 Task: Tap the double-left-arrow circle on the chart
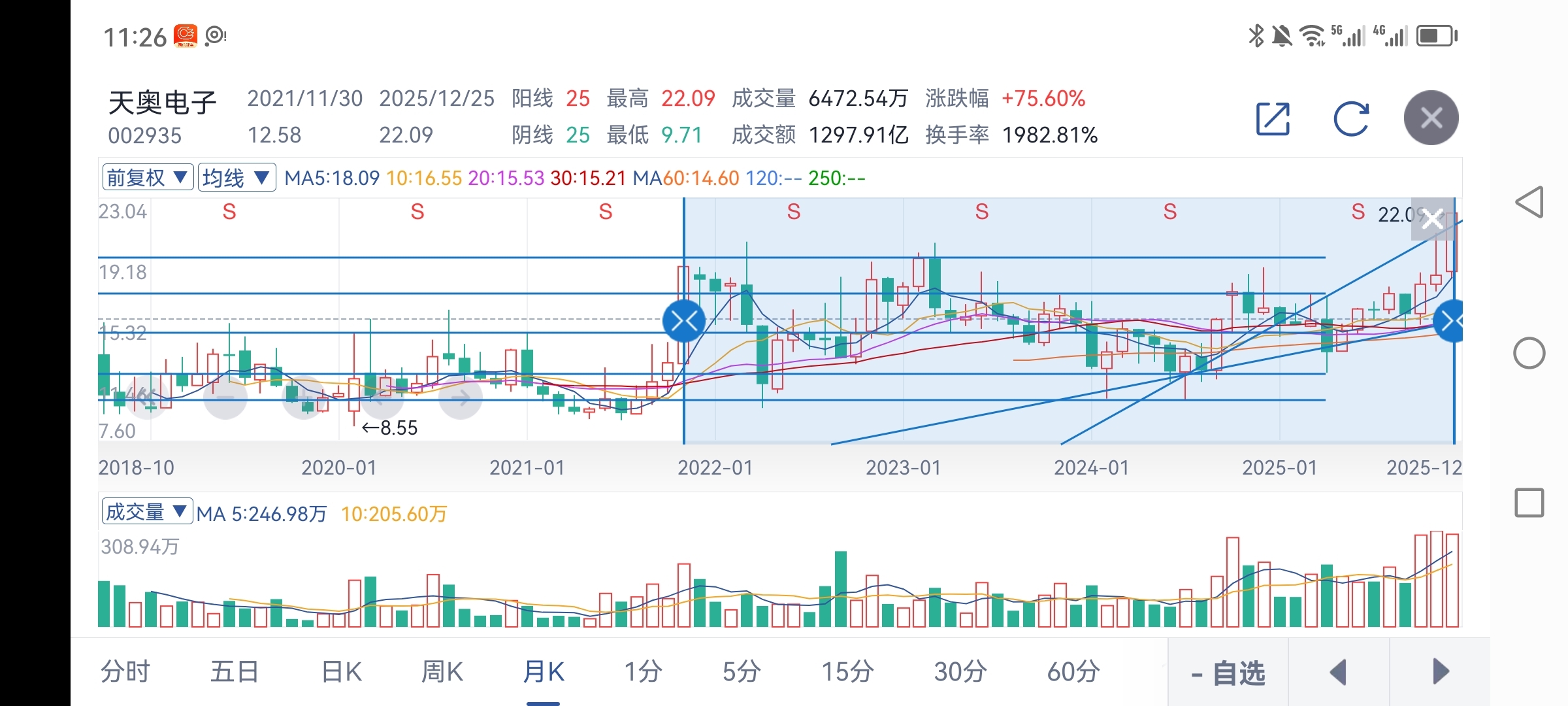[x=146, y=397]
